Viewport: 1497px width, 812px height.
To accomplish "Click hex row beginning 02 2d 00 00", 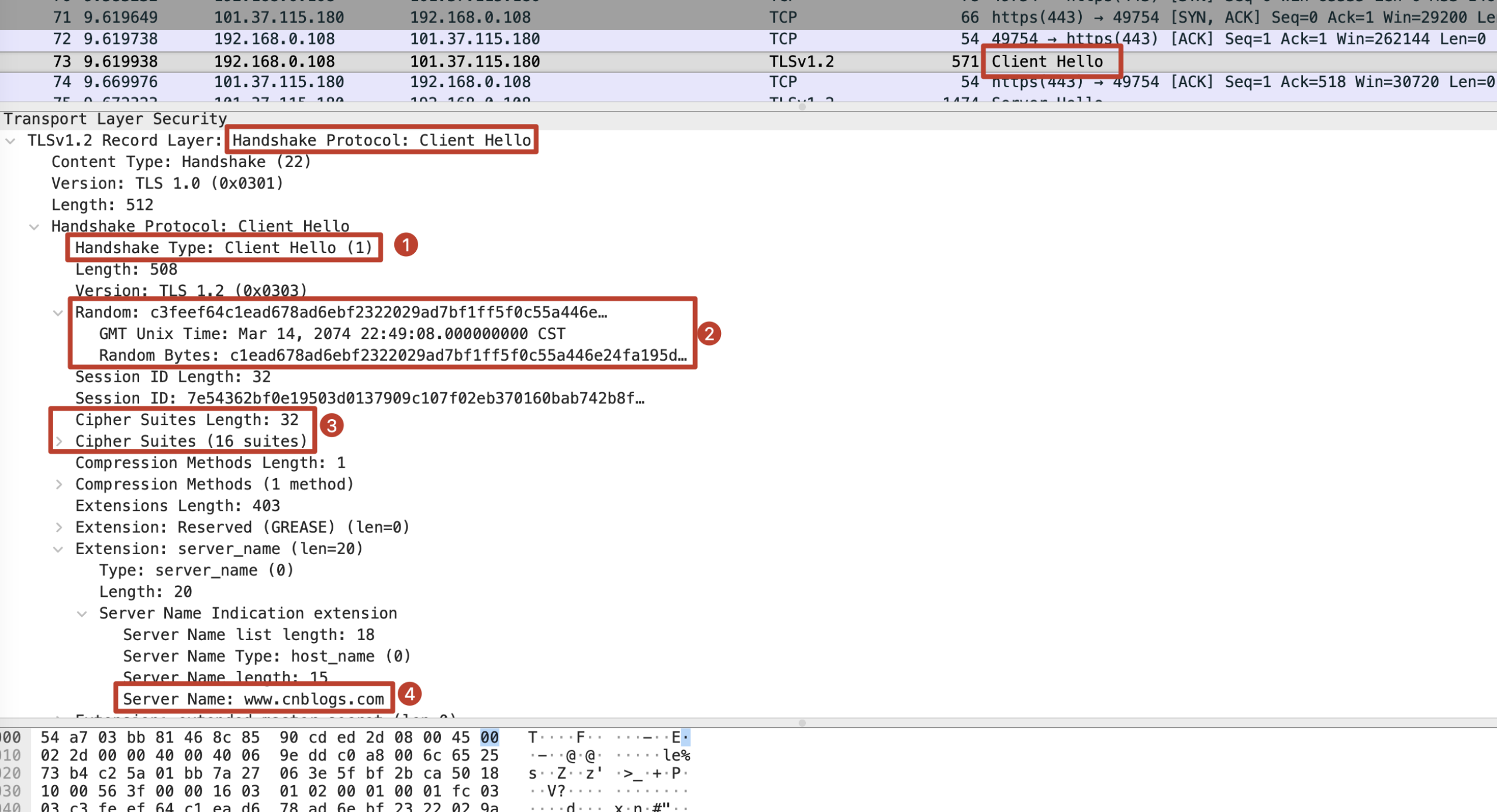I will [269, 756].
